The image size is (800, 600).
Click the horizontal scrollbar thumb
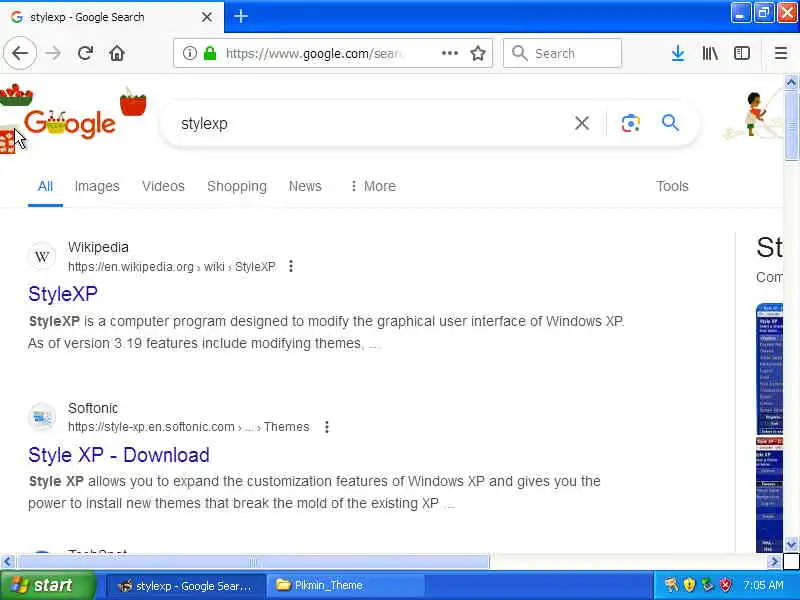click(253, 562)
